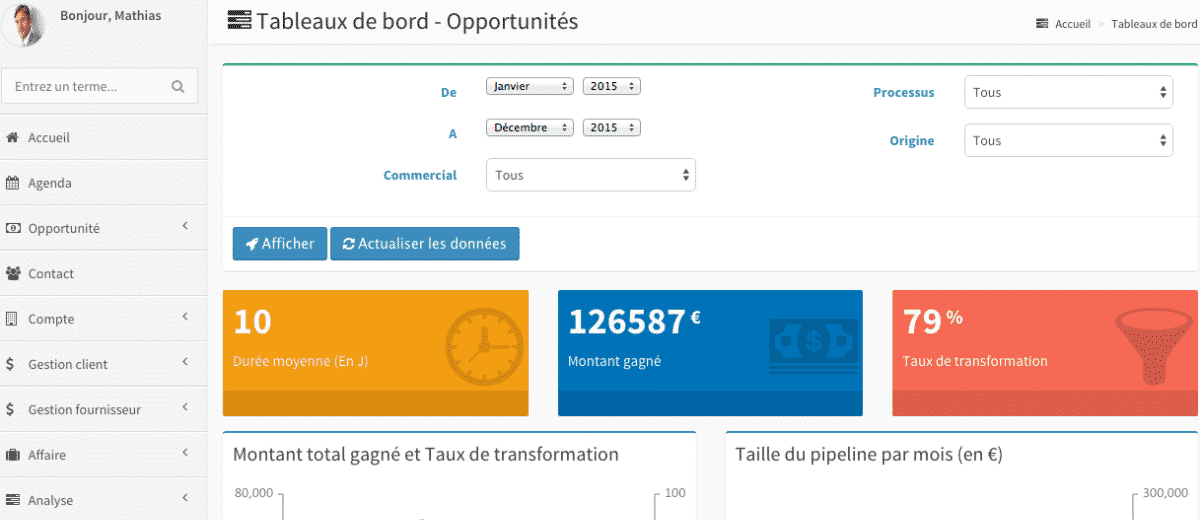Open the Processus dropdown

click(x=1067, y=92)
